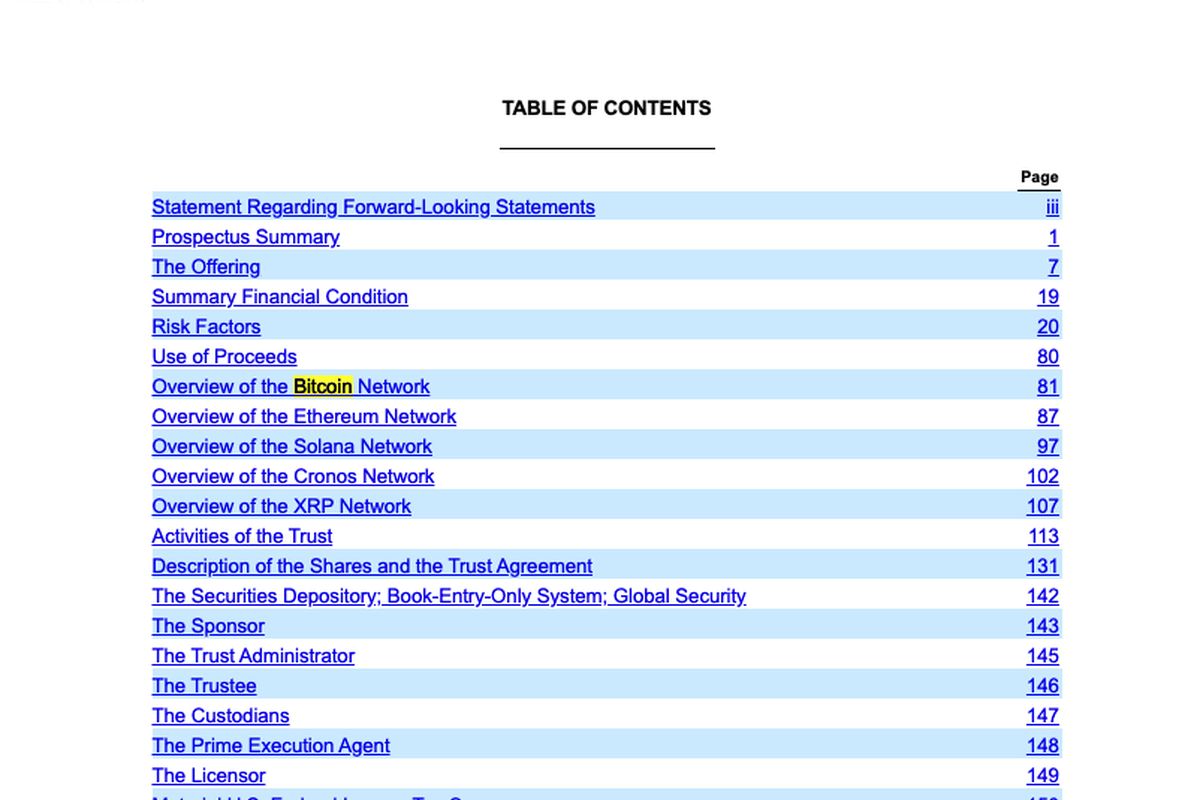Viewport: 1200px width, 800px height.
Task: Select page number 7 for The Offering
Action: [1053, 267]
